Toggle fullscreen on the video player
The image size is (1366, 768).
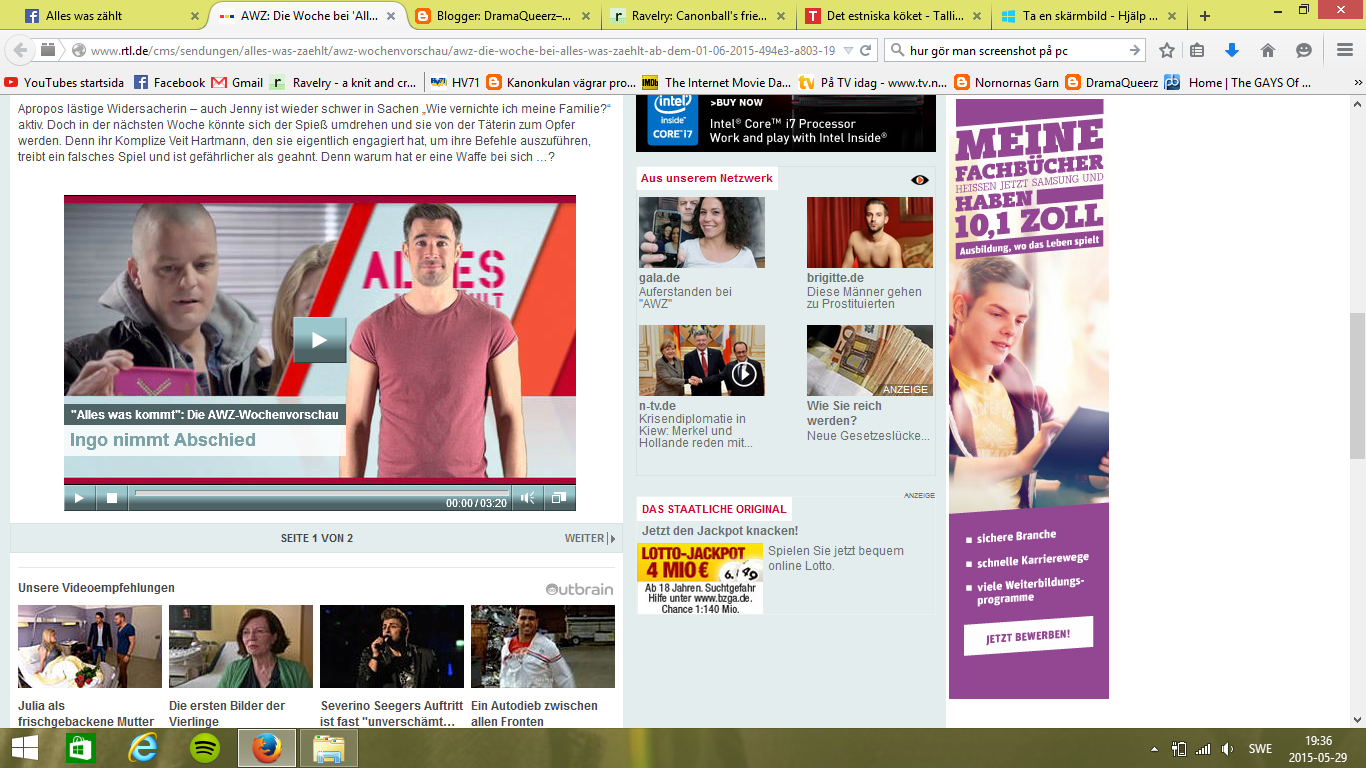pos(560,497)
